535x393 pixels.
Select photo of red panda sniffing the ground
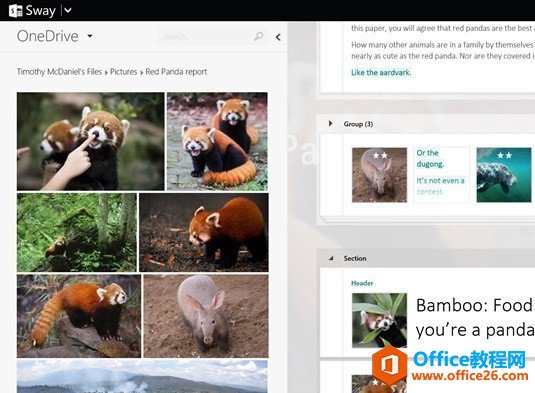point(204,232)
